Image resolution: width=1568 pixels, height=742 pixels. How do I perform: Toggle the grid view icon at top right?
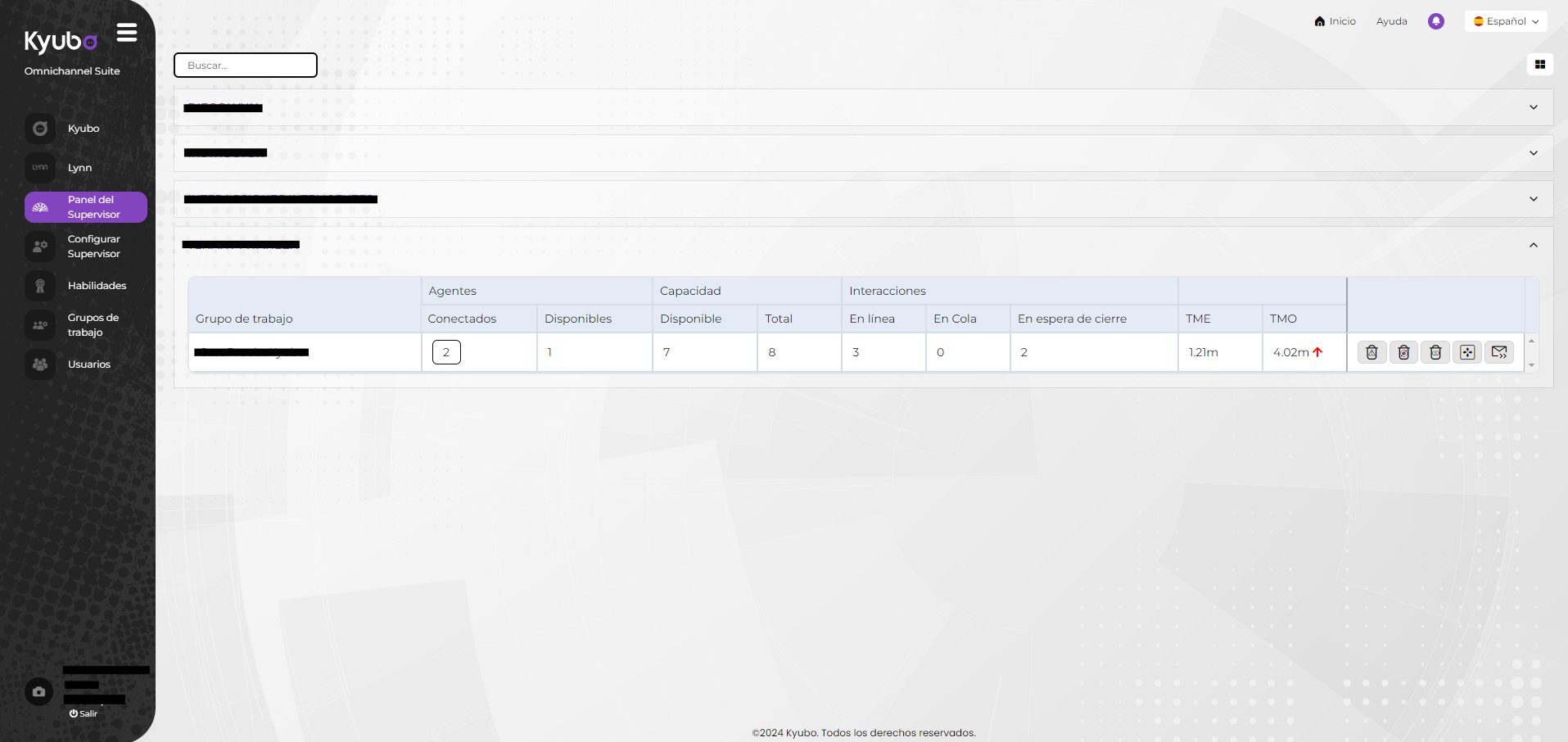1539,65
